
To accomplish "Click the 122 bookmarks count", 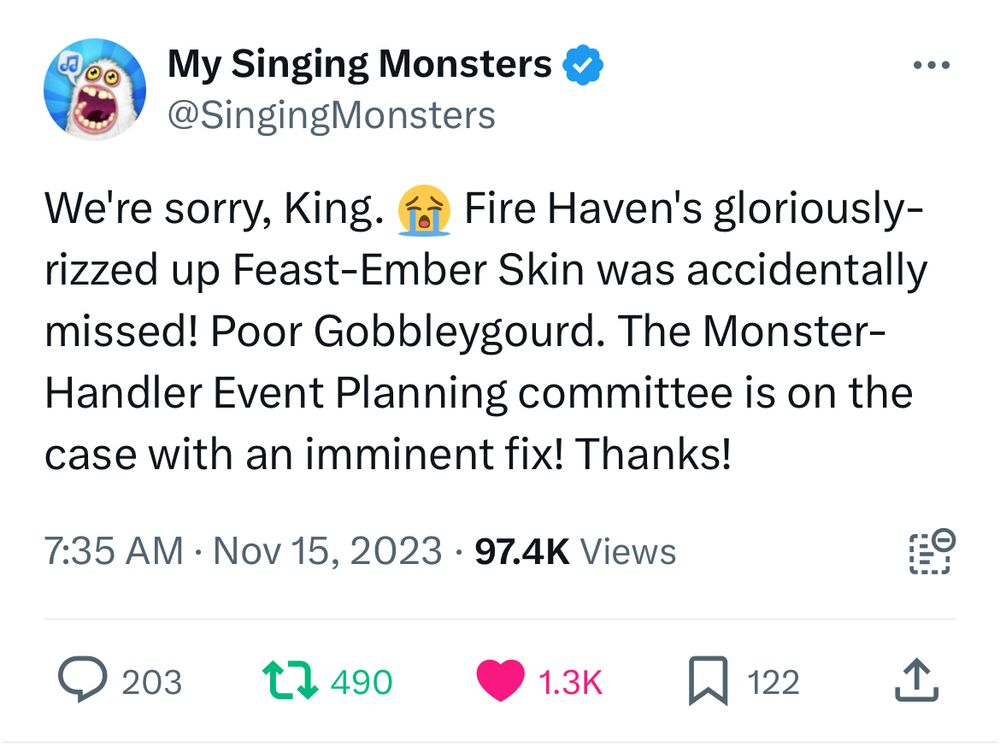I will click(x=774, y=682).
